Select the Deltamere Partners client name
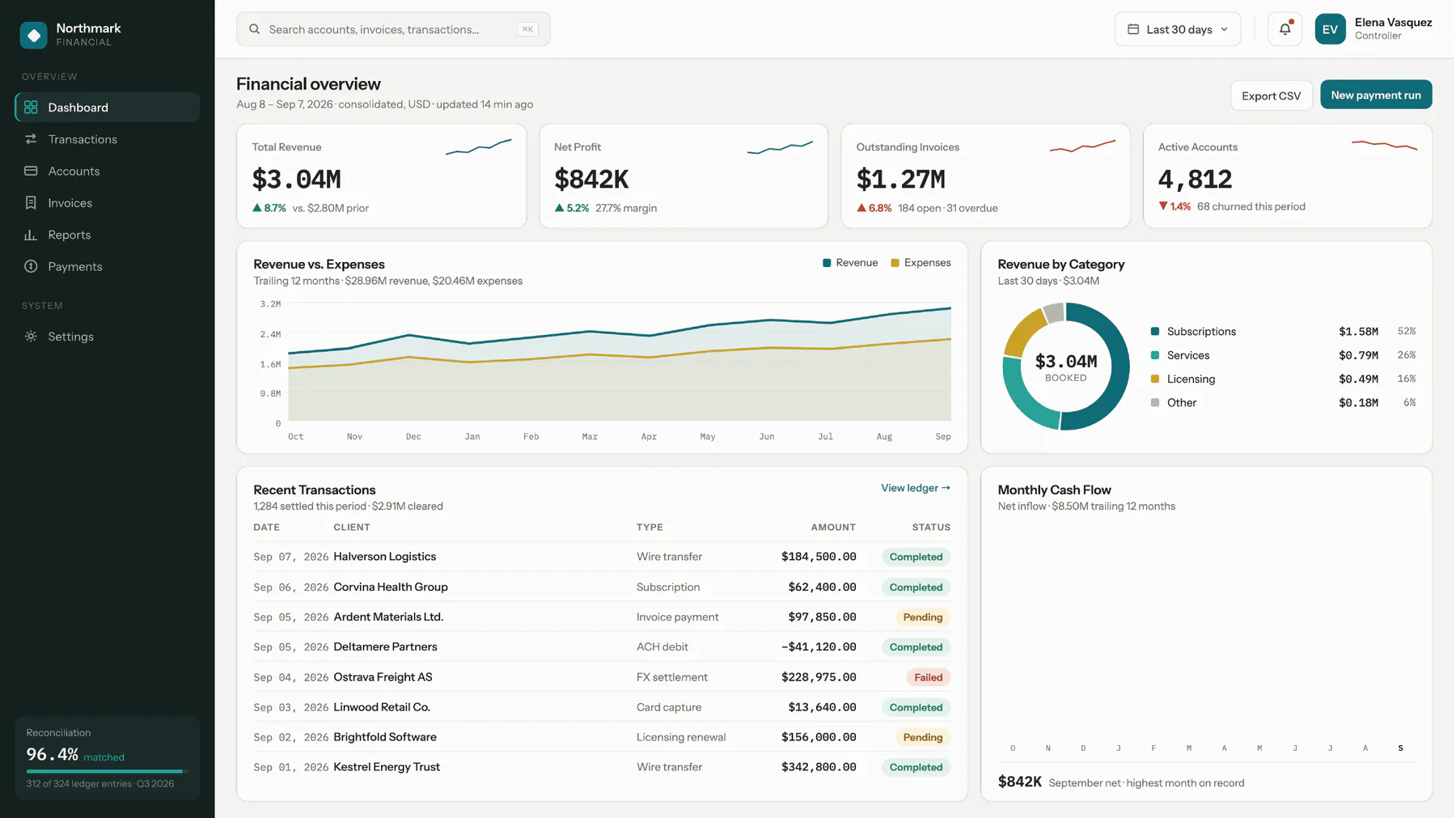The width and height of the screenshot is (1456, 818). [x=385, y=646]
